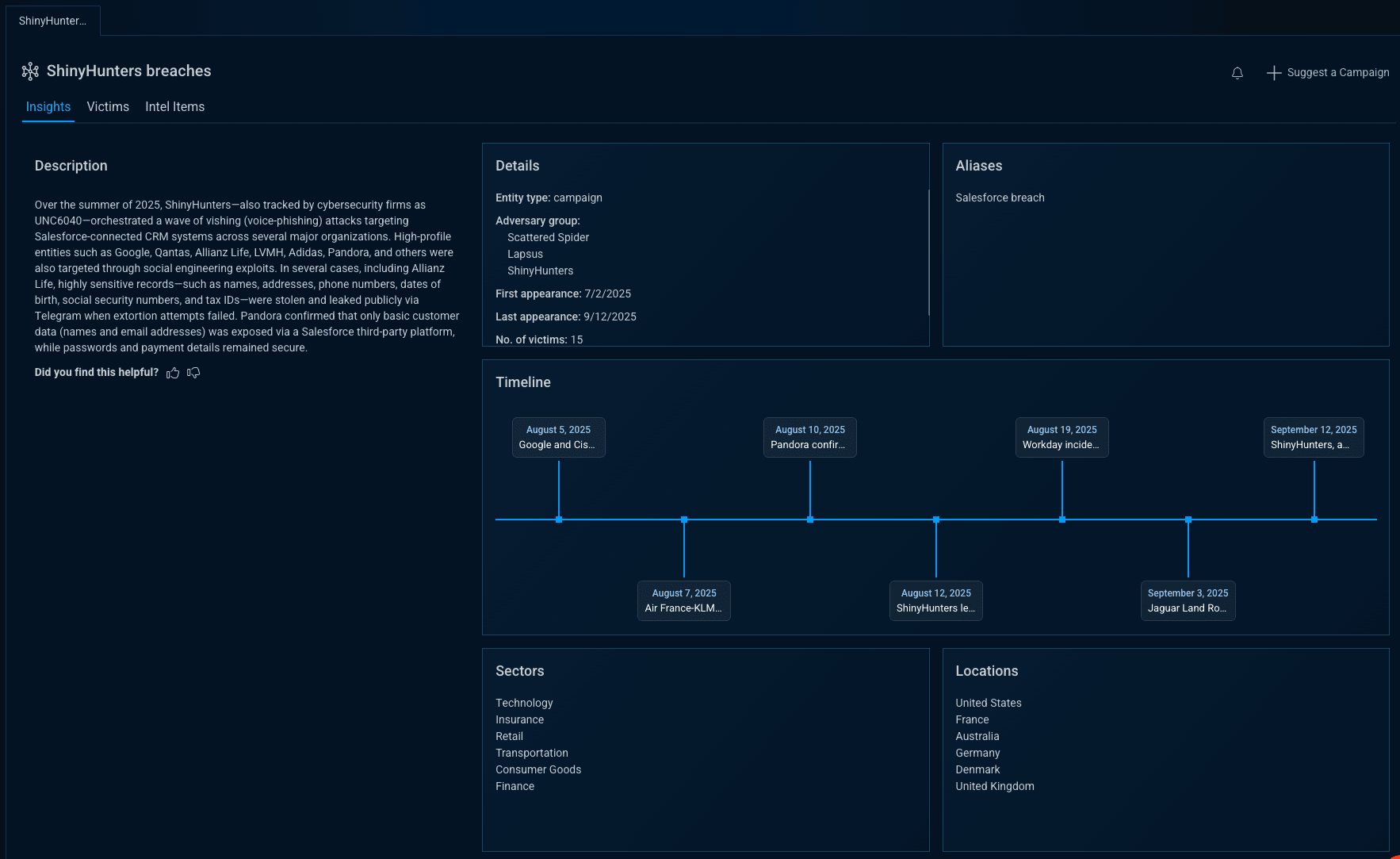Select the September 3 Jaguar Land Rover event
This screenshot has height=859, width=1400.
pyautogui.click(x=1188, y=600)
